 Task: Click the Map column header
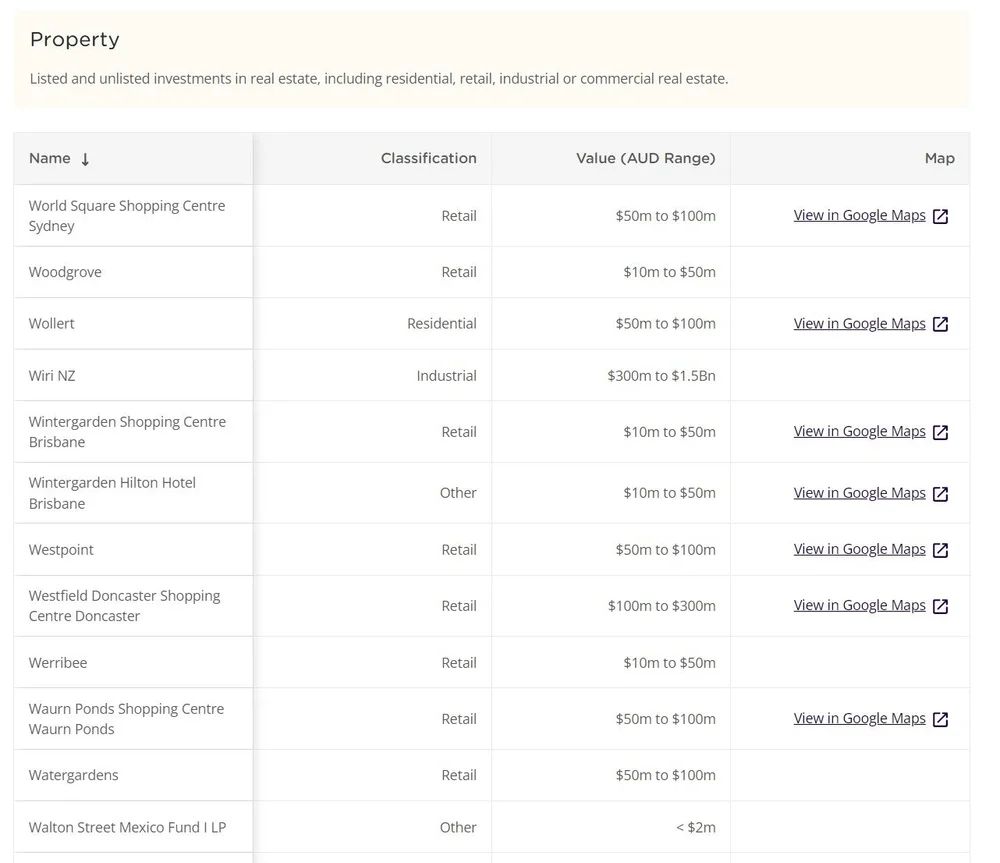click(939, 158)
